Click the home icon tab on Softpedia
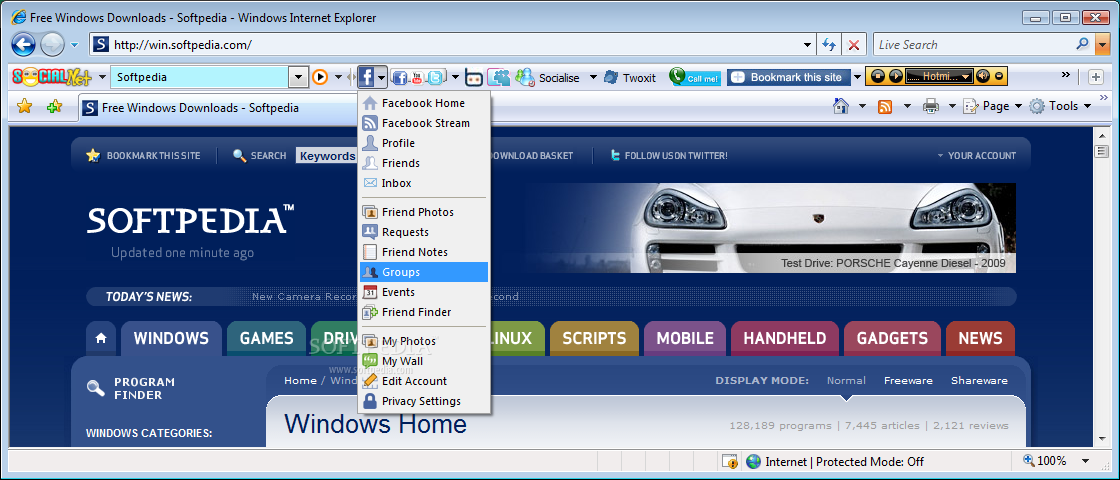 (101, 339)
